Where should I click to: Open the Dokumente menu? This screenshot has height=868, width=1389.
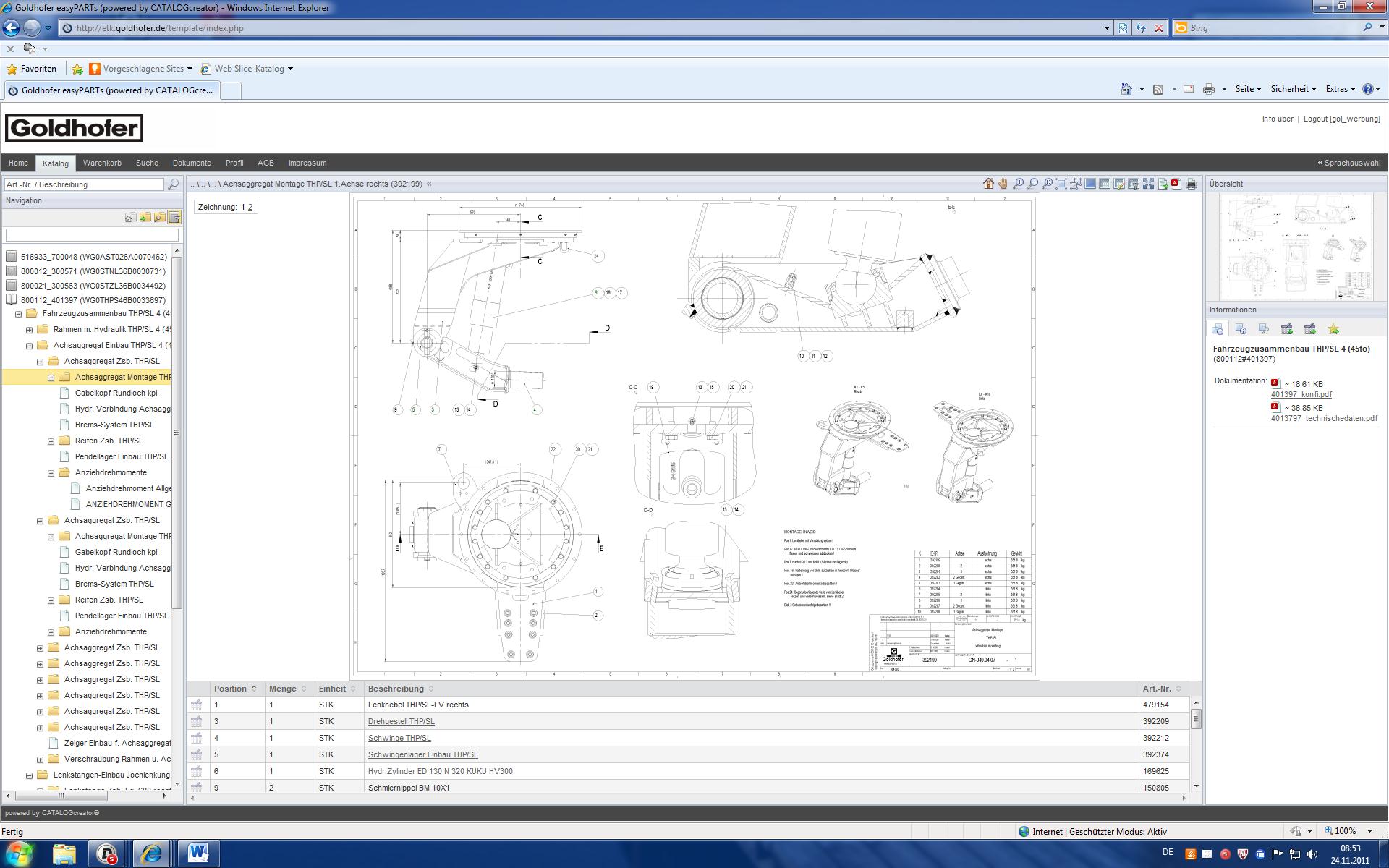pyautogui.click(x=192, y=163)
